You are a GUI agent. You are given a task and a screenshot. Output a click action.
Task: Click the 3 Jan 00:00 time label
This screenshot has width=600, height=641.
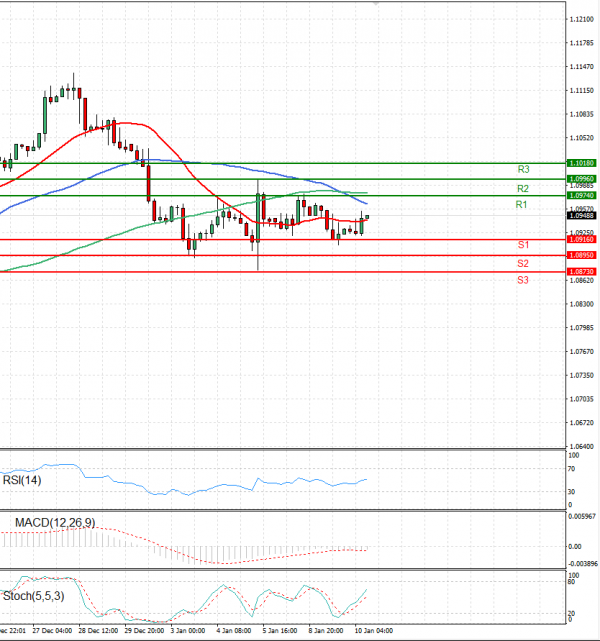click(188, 631)
